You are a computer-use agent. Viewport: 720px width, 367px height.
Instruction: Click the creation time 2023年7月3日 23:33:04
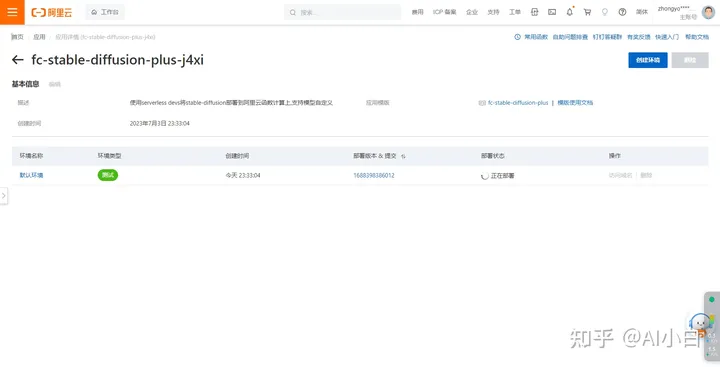click(160, 124)
